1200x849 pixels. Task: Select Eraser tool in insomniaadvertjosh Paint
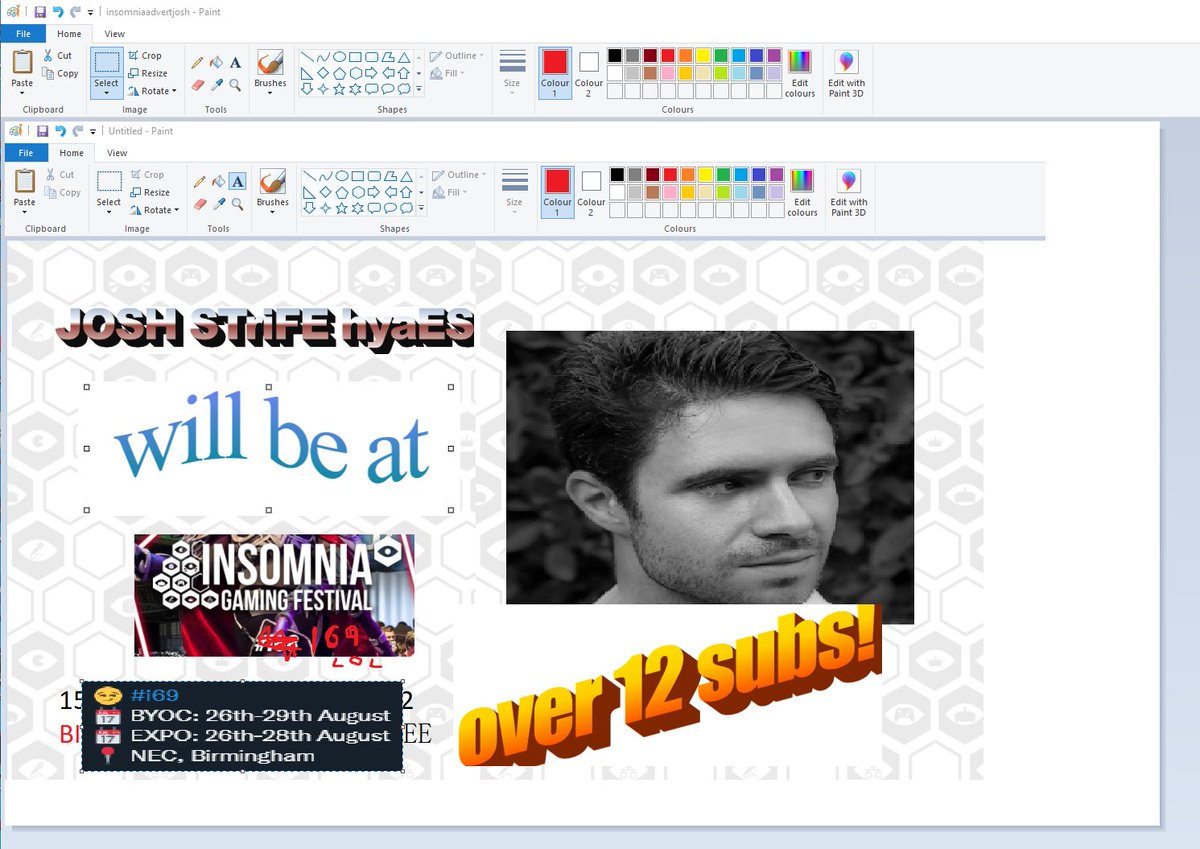[197, 85]
